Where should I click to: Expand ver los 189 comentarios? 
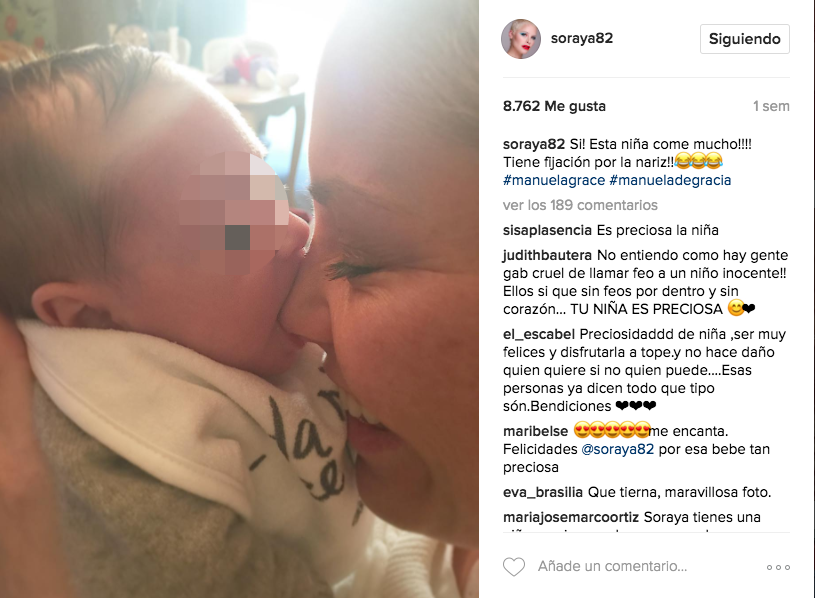pyautogui.click(x=580, y=205)
